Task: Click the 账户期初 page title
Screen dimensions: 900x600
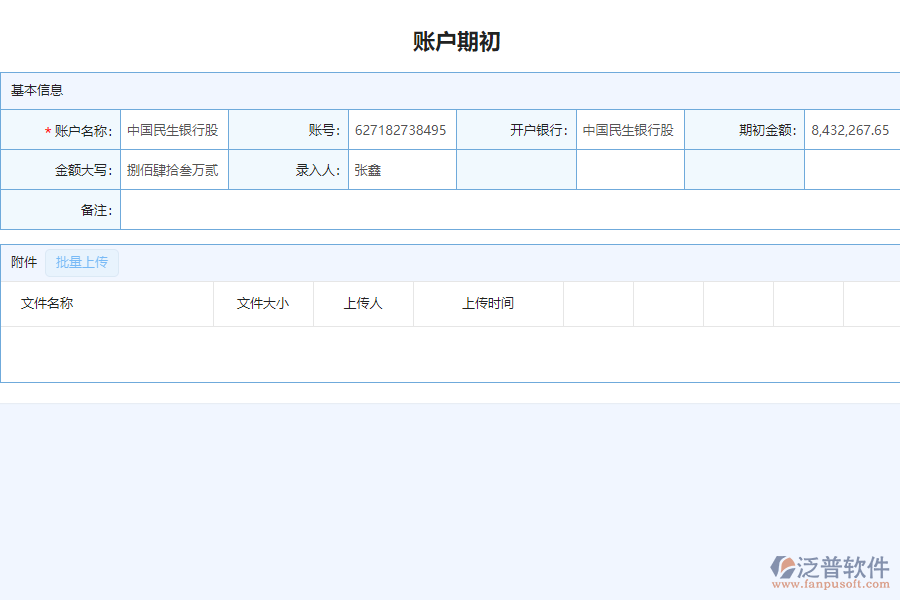Action: tap(456, 41)
